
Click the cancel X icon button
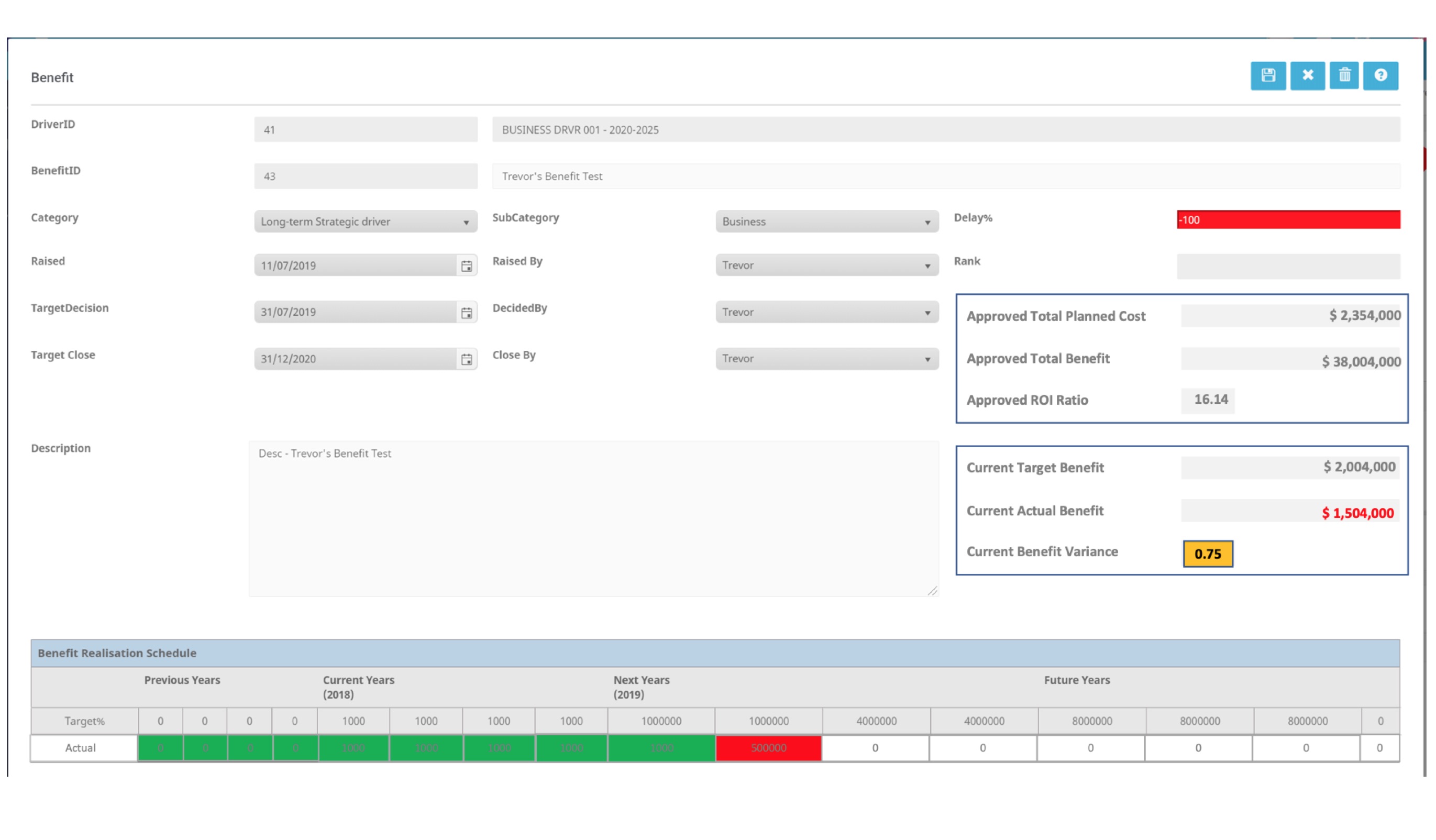(1307, 75)
